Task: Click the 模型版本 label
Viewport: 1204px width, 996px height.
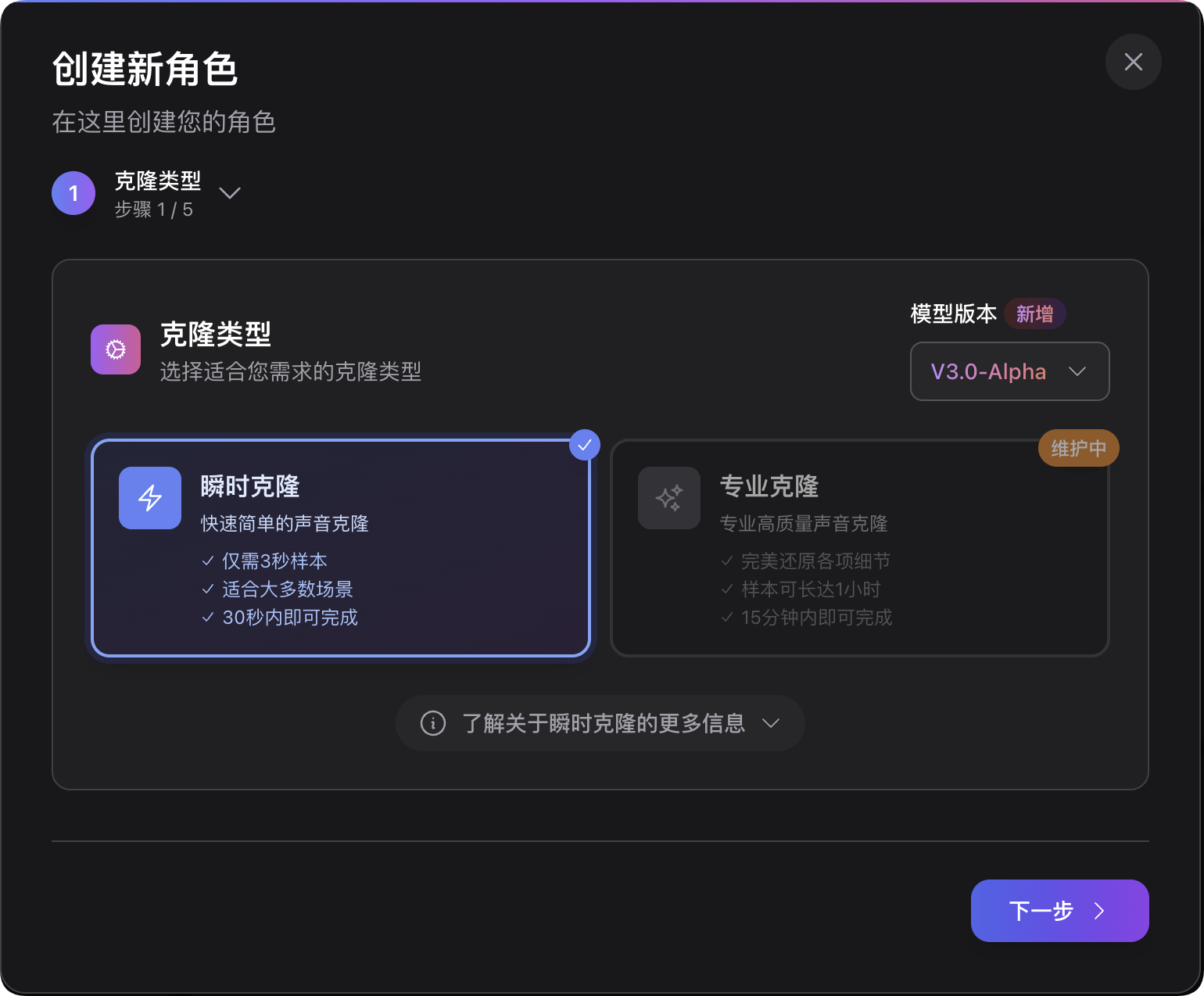Action: (x=953, y=313)
